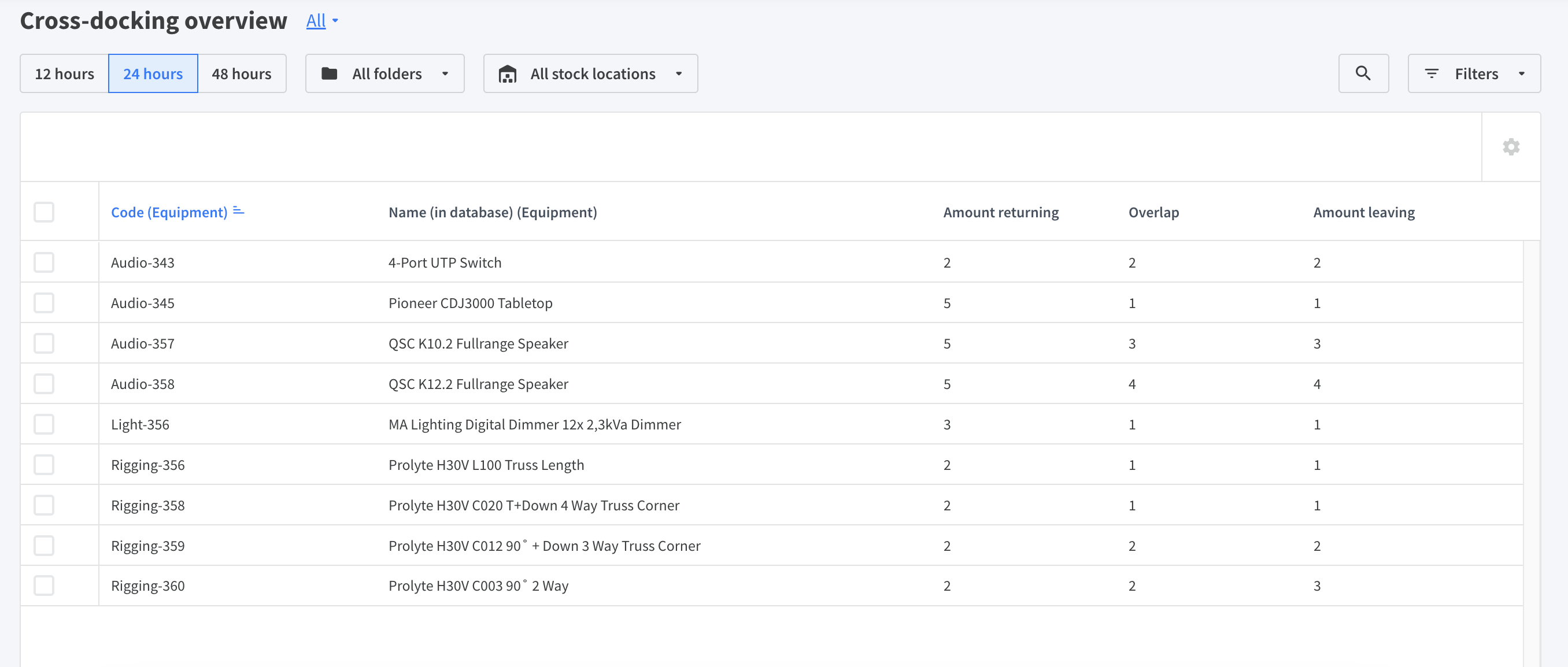Check the Audio-343 row checkbox
This screenshot has height=667, width=1568.
(44, 262)
